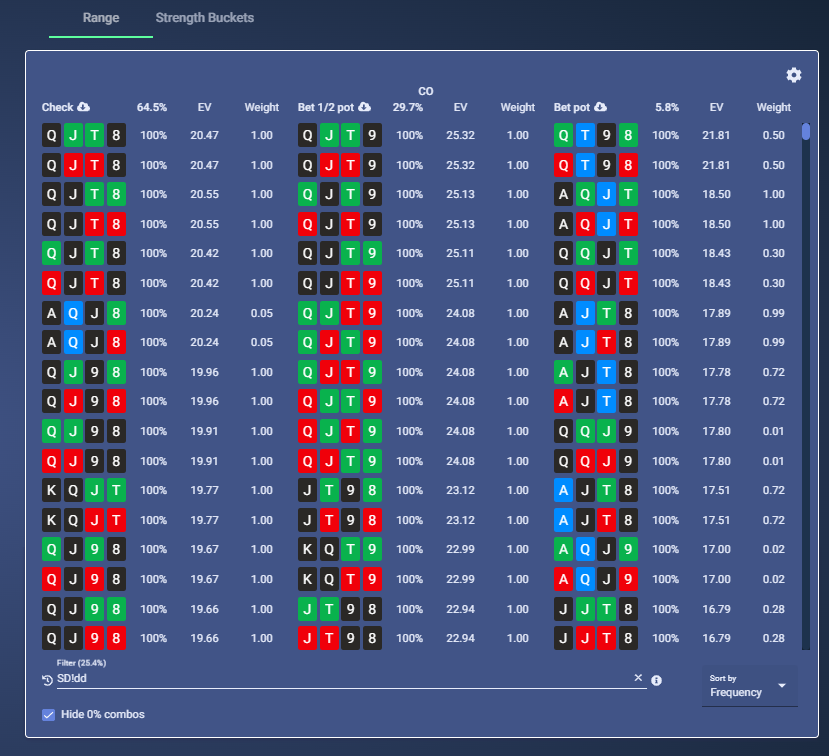Select the Range tab
This screenshot has width=829, height=756.
click(100, 18)
